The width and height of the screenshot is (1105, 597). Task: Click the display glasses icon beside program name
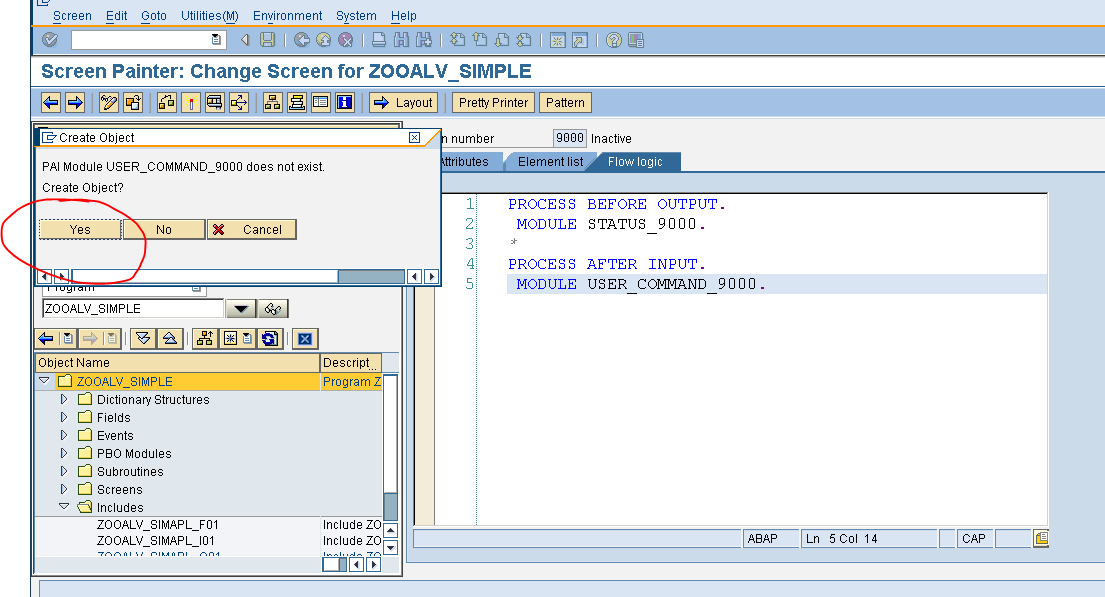(x=272, y=308)
